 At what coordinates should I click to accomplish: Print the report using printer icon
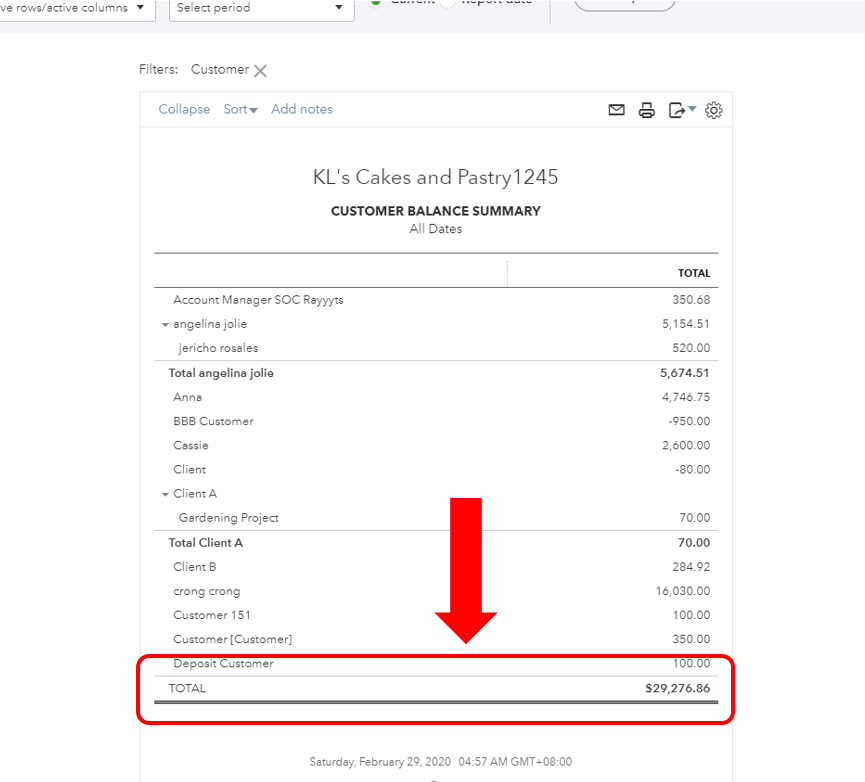coord(647,110)
